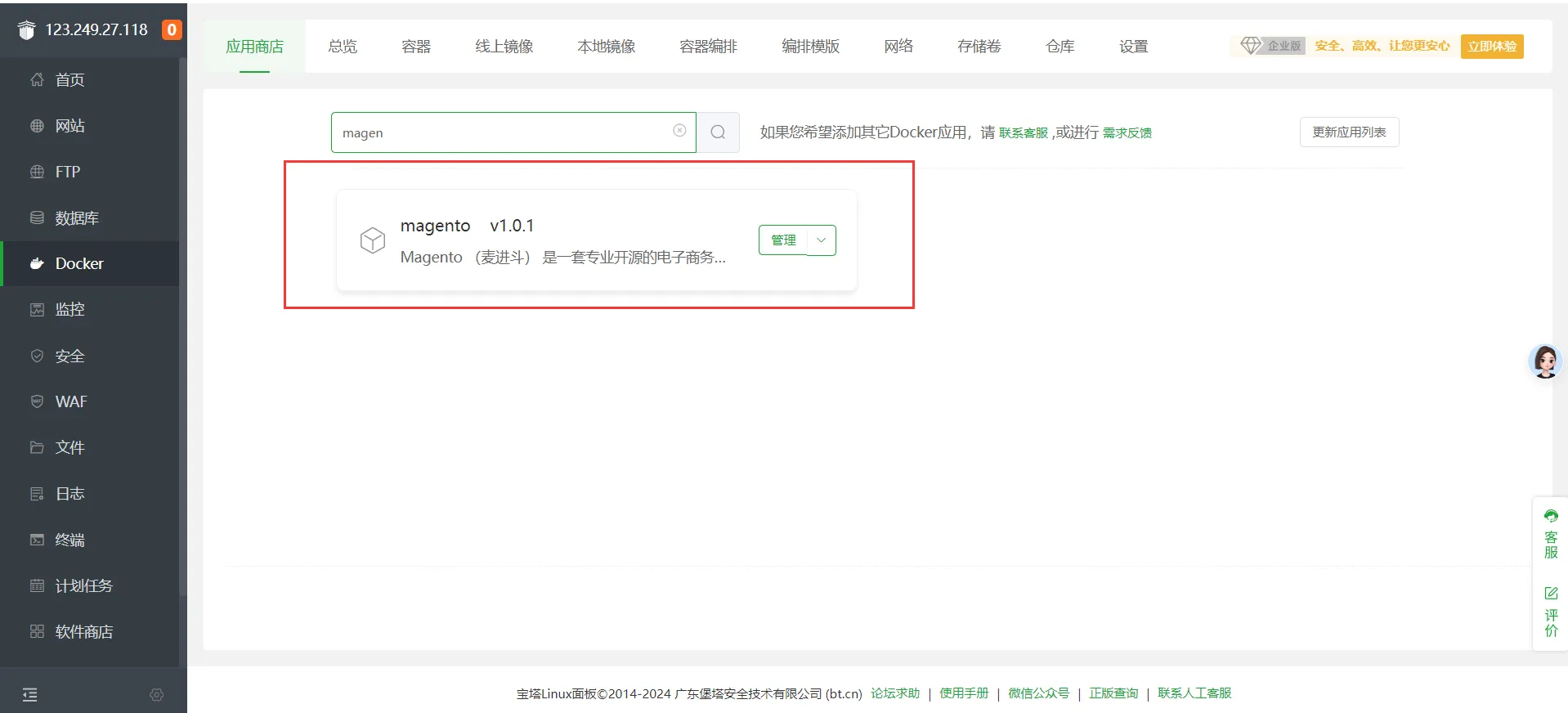This screenshot has width=1568, height=713.
Task: Select 首页 in the sidebar
Action: coord(90,80)
